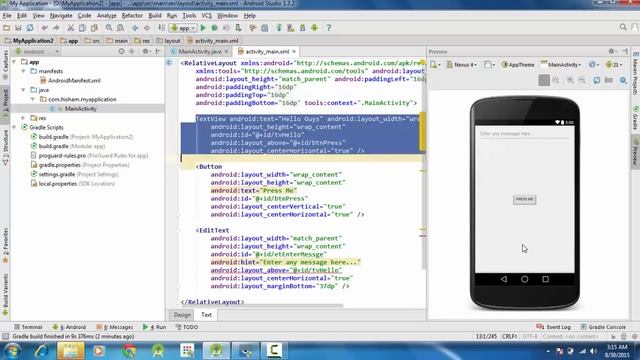Image resolution: width=640 pixels, height=360 pixels.
Task: Collapse the Gradle Scripts node
Action: point(14,127)
